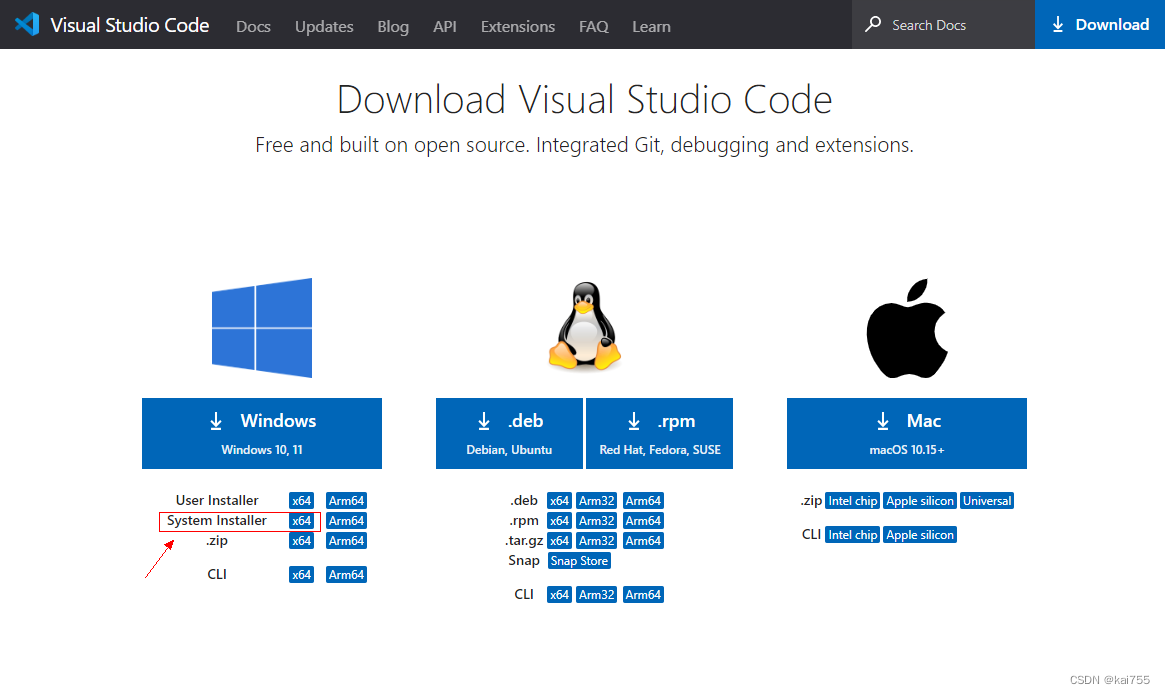1165x694 pixels.
Task: Select Arm32 for Linux .tar.gz
Action: (597, 541)
